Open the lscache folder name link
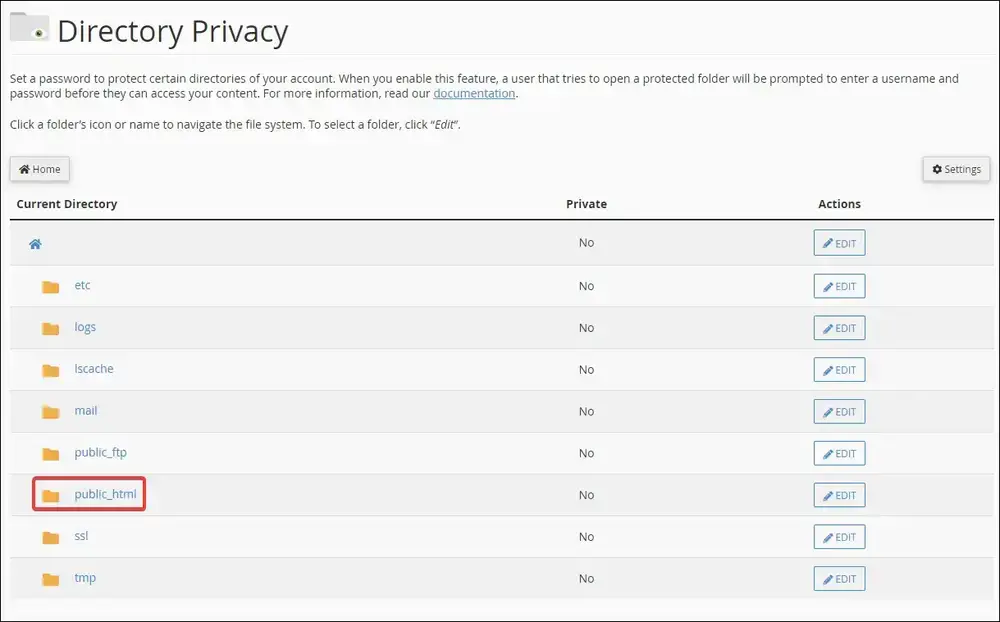This screenshot has height=622, width=1000. pos(94,369)
